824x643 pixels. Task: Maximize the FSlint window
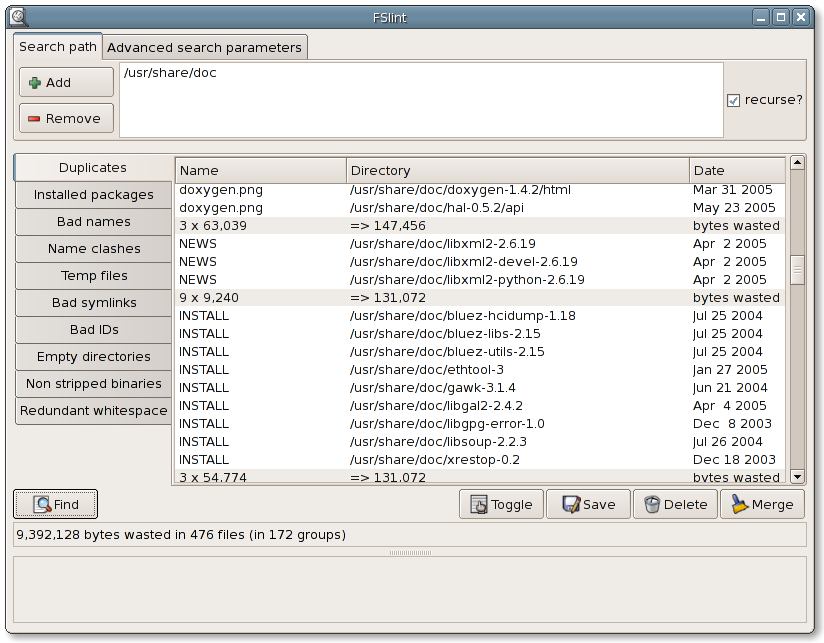coord(781,17)
